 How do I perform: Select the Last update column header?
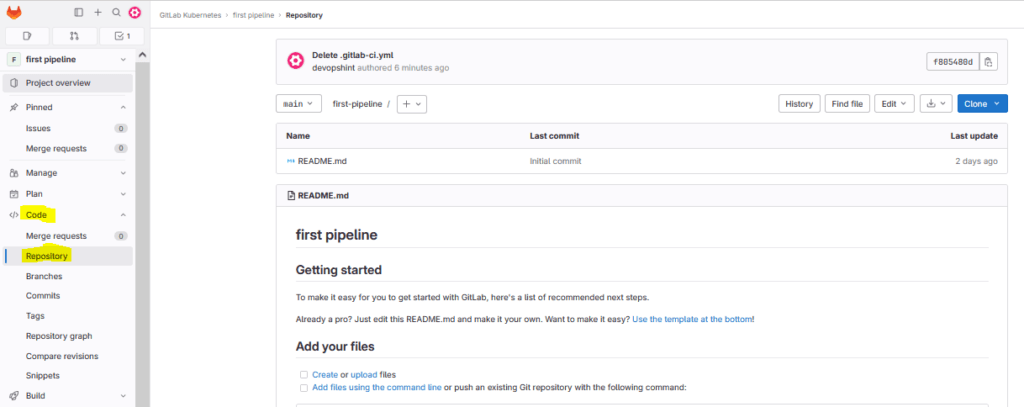click(974, 136)
